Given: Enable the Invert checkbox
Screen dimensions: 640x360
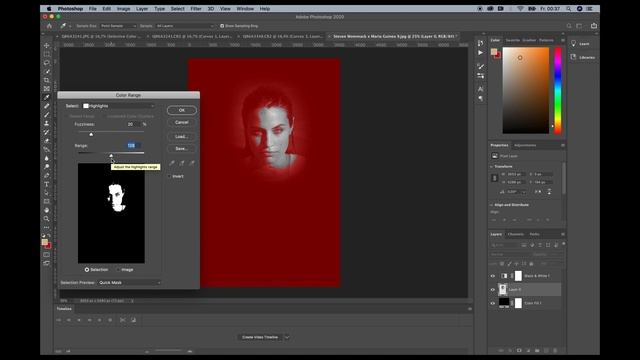Looking at the screenshot, I should coord(169,176).
